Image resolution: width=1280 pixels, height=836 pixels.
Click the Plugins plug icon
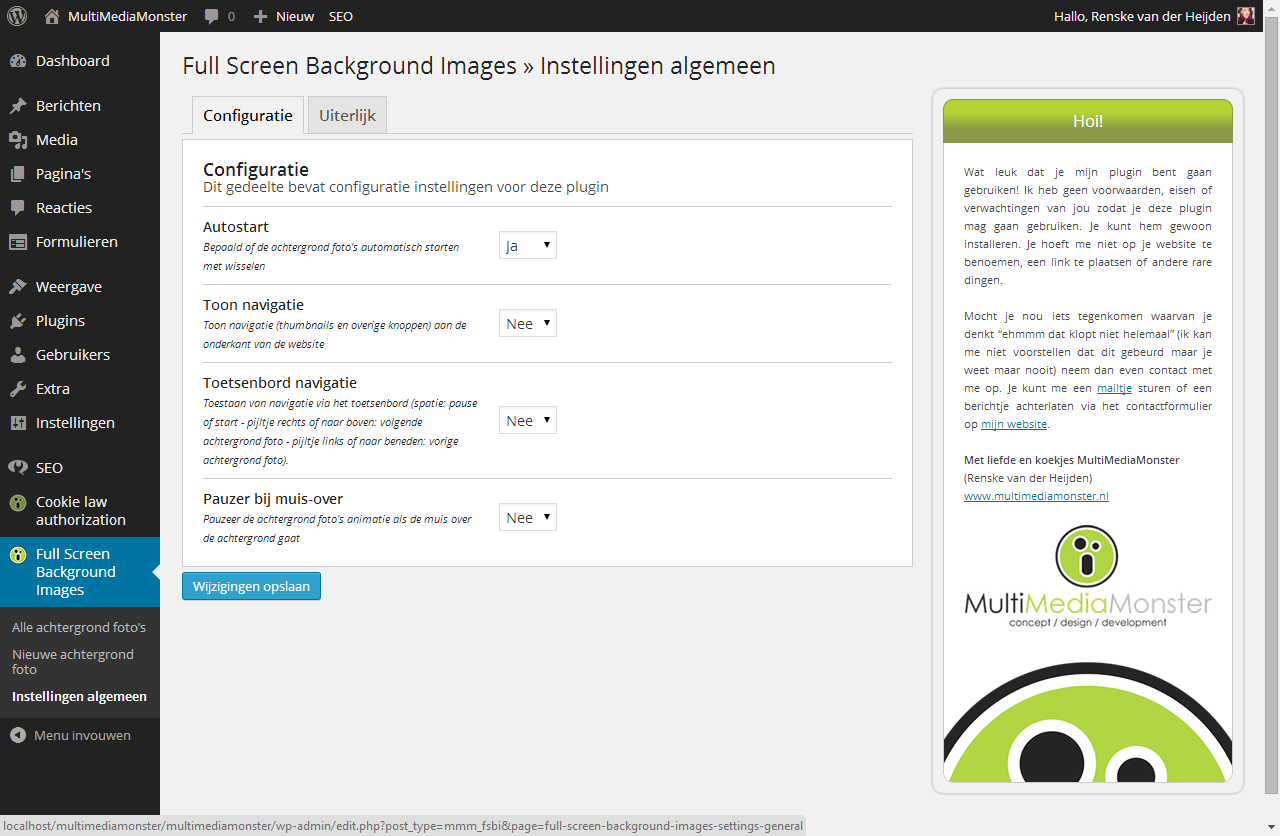coord(18,321)
